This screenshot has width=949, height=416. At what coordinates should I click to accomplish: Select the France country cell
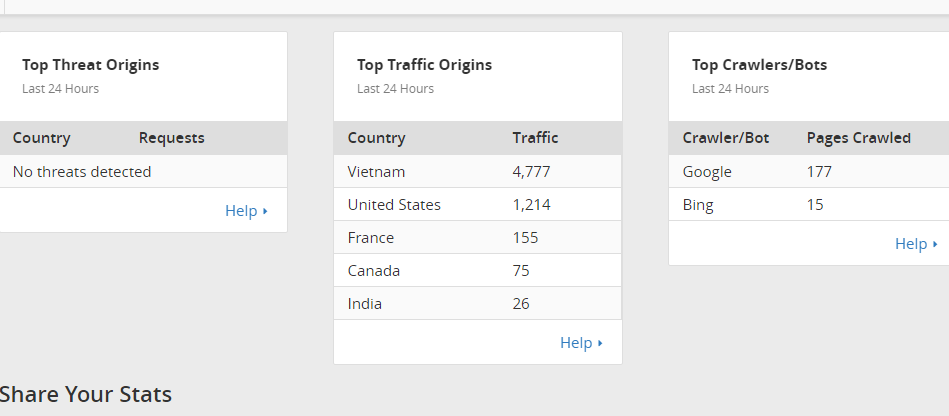coord(370,237)
